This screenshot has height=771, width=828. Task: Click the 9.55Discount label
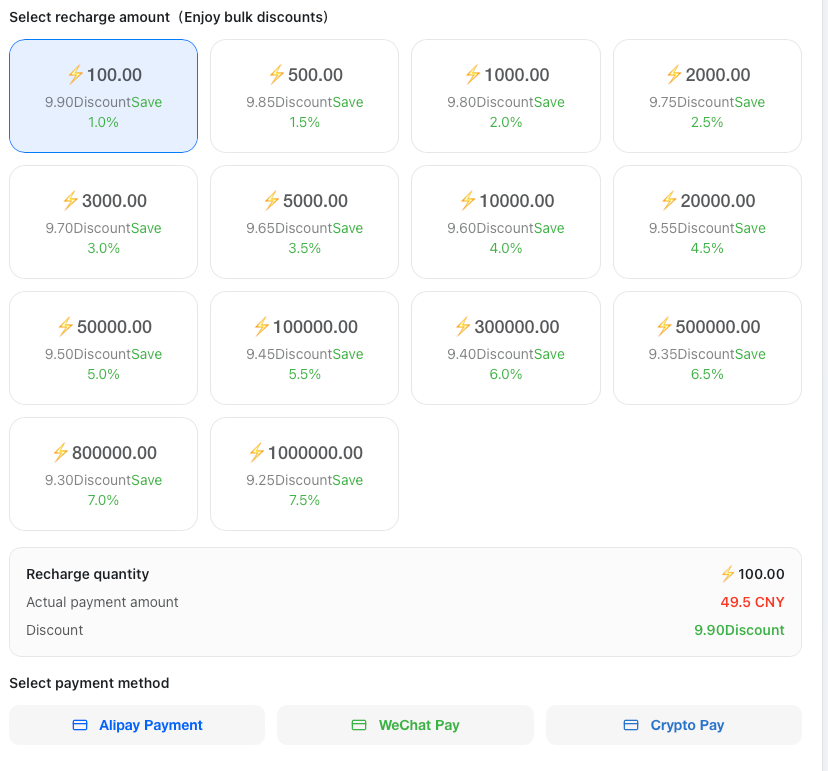(692, 228)
